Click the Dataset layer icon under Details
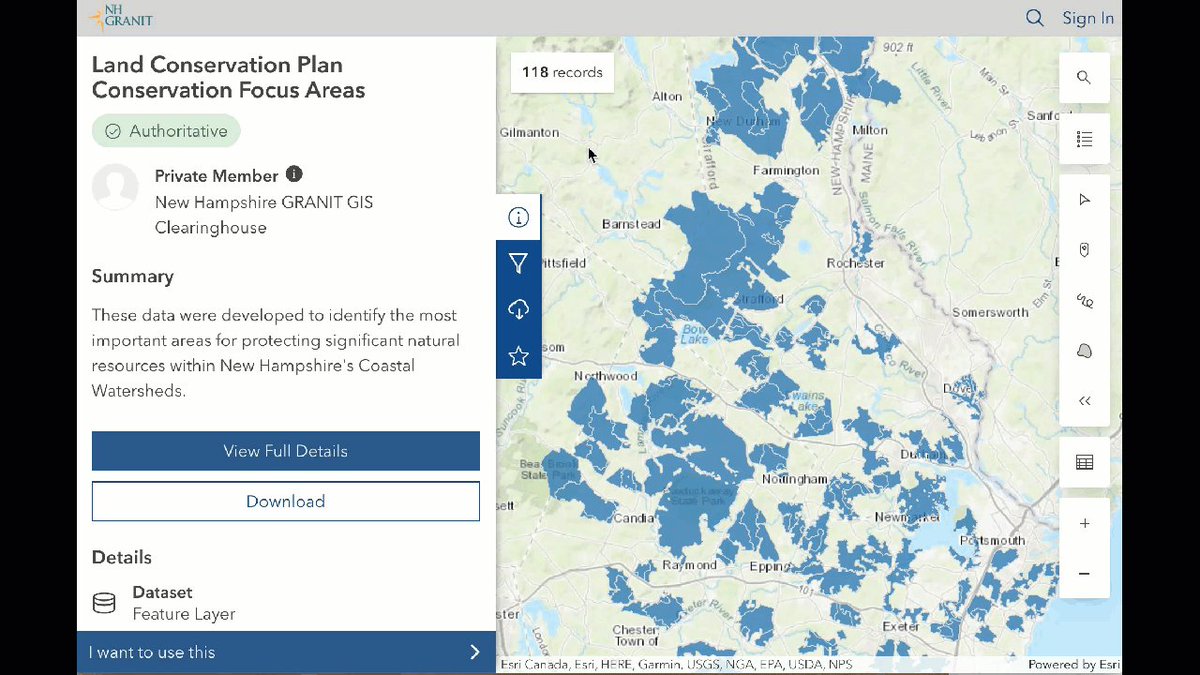The image size is (1200, 675). pyautogui.click(x=104, y=603)
